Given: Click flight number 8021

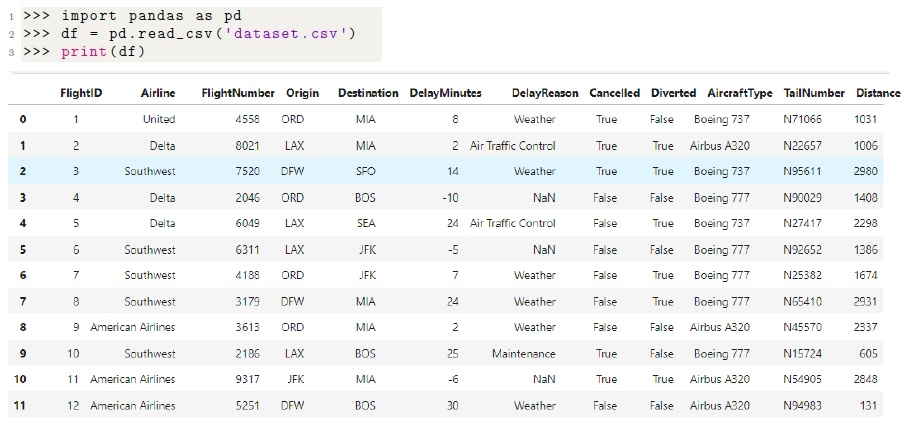Looking at the screenshot, I should 248,146.
